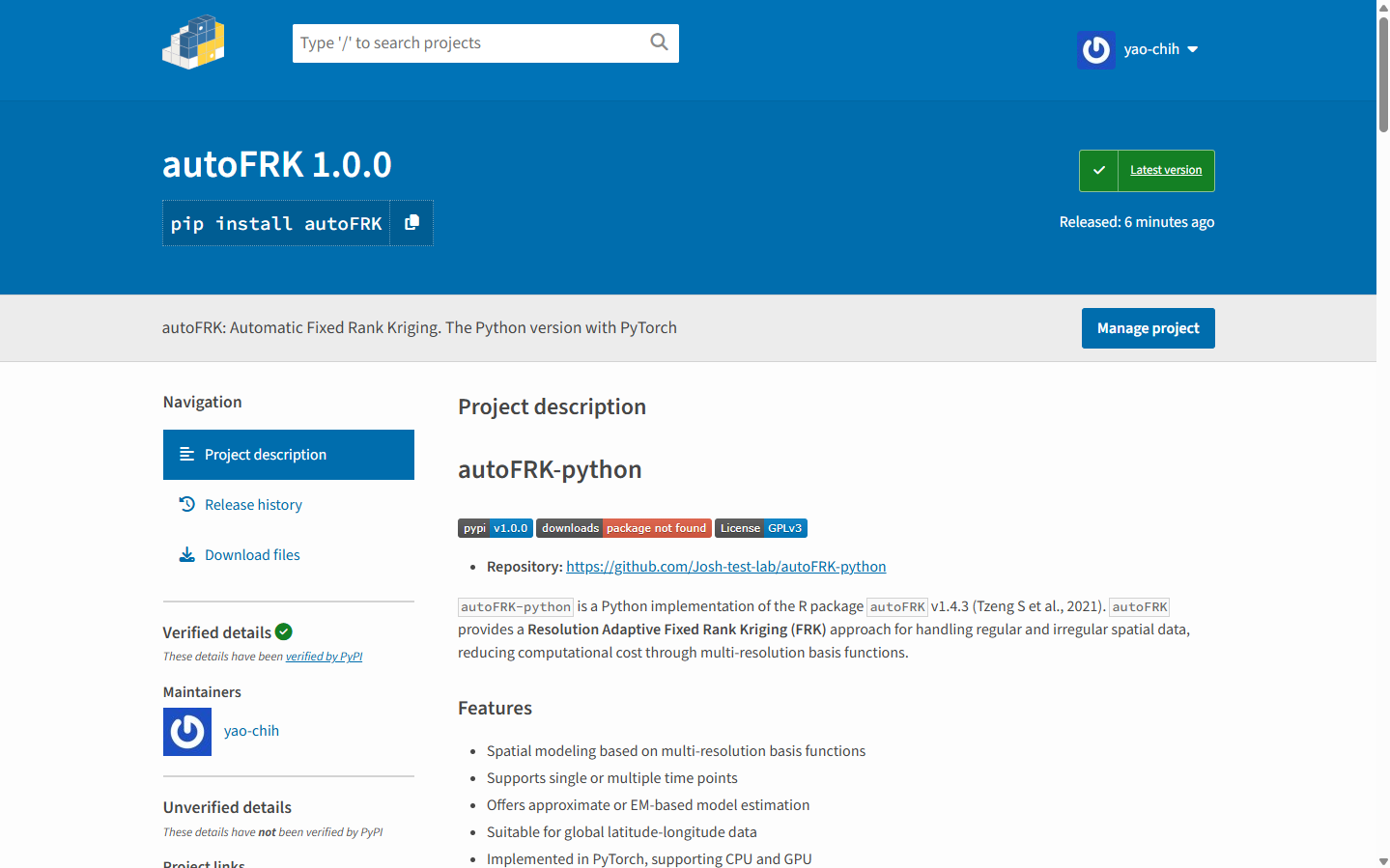Click 'Supports single or multiple time points' item

coord(612,778)
